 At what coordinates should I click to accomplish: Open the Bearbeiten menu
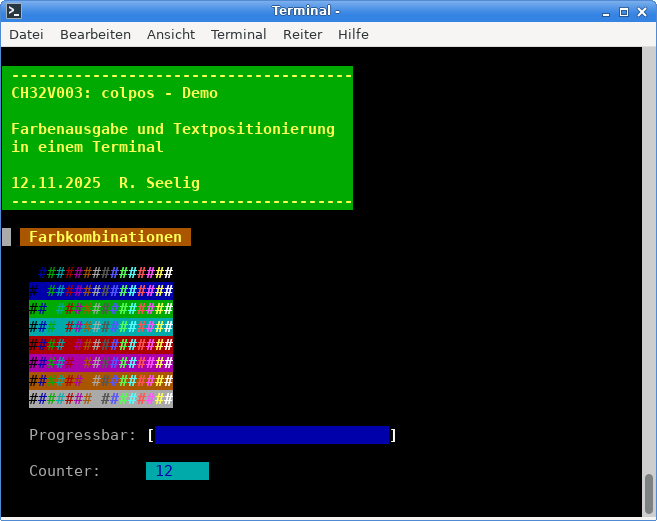pos(95,34)
